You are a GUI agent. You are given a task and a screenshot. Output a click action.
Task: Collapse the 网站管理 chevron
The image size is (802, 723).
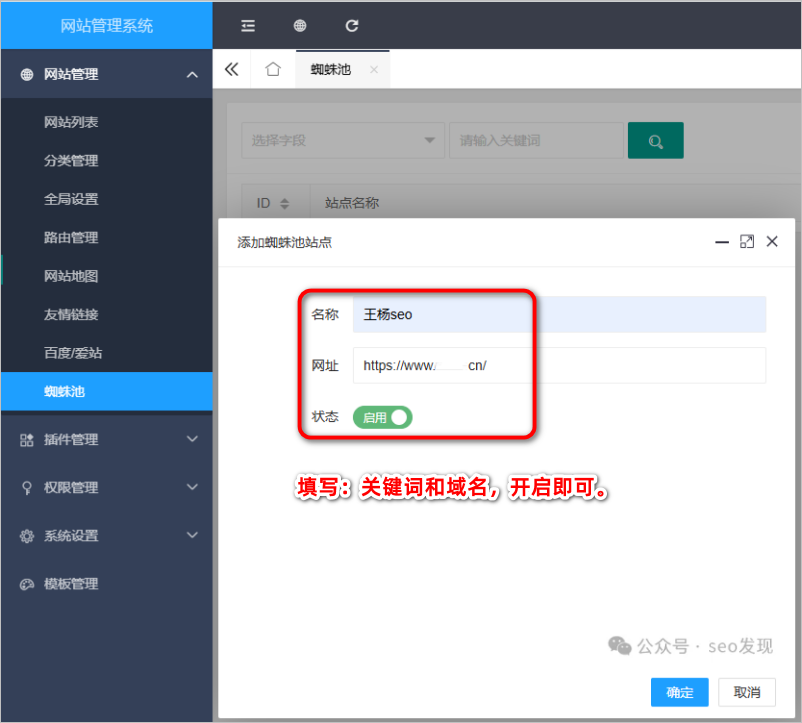click(x=192, y=75)
